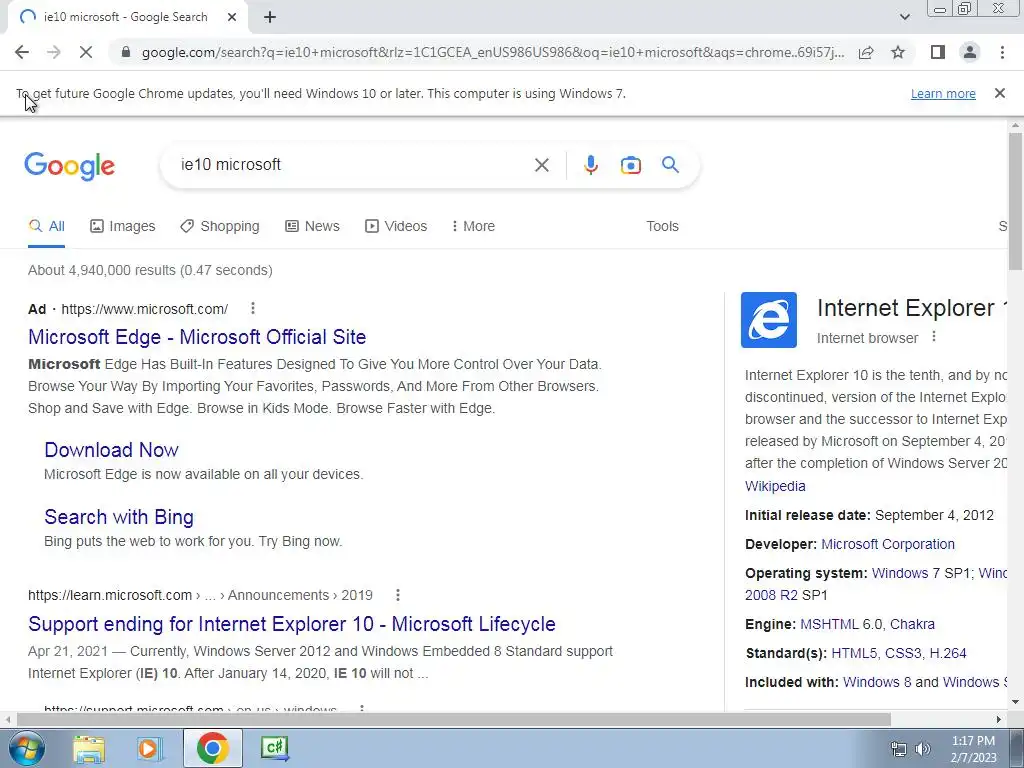The width and height of the screenshot is (1024, 768).
Task: Share this page via address bar icon
Action: click(x=866, y=52)
